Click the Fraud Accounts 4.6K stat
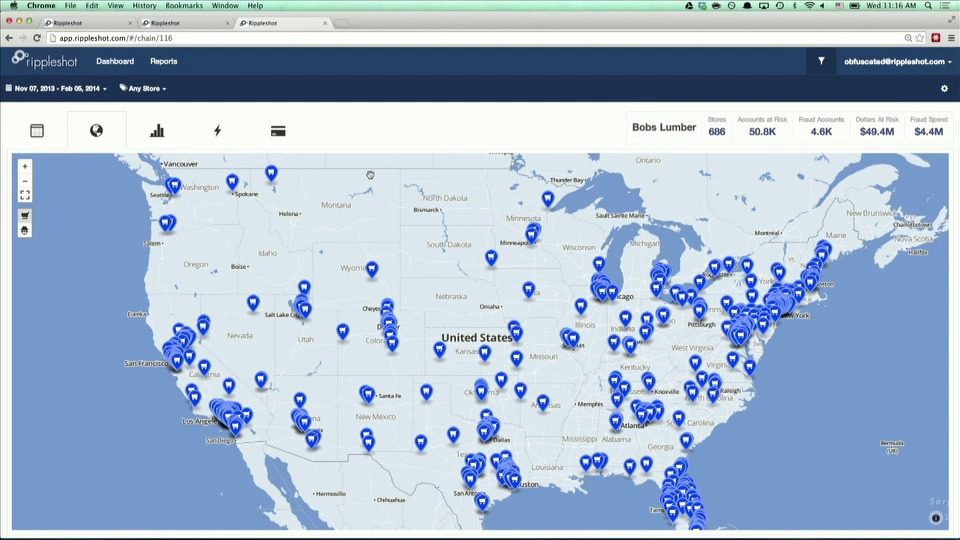The image size is (960, 540). [821, 127]
